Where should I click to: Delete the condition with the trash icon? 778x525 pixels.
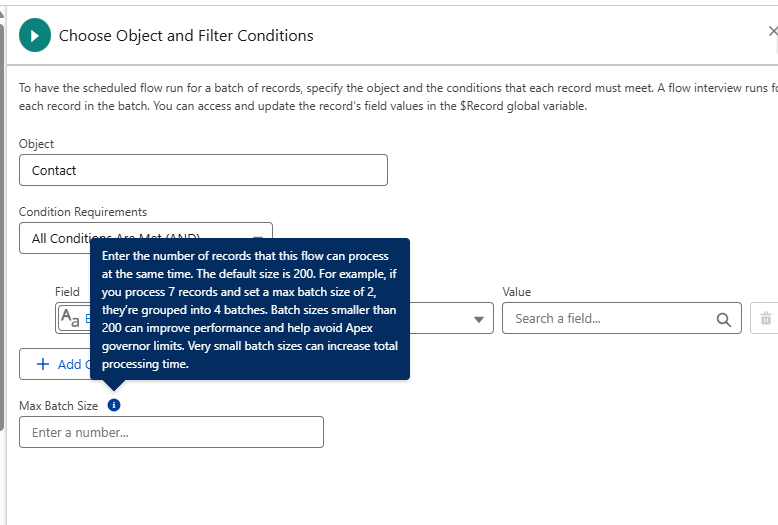[765, 318]
